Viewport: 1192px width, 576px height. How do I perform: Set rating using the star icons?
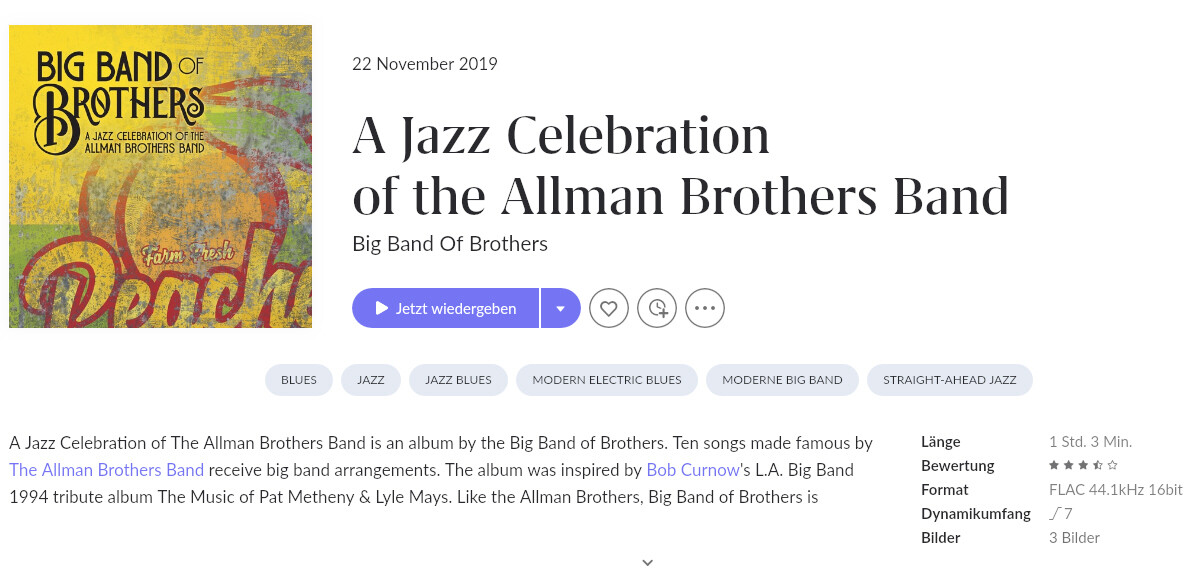coord(1083,466)
